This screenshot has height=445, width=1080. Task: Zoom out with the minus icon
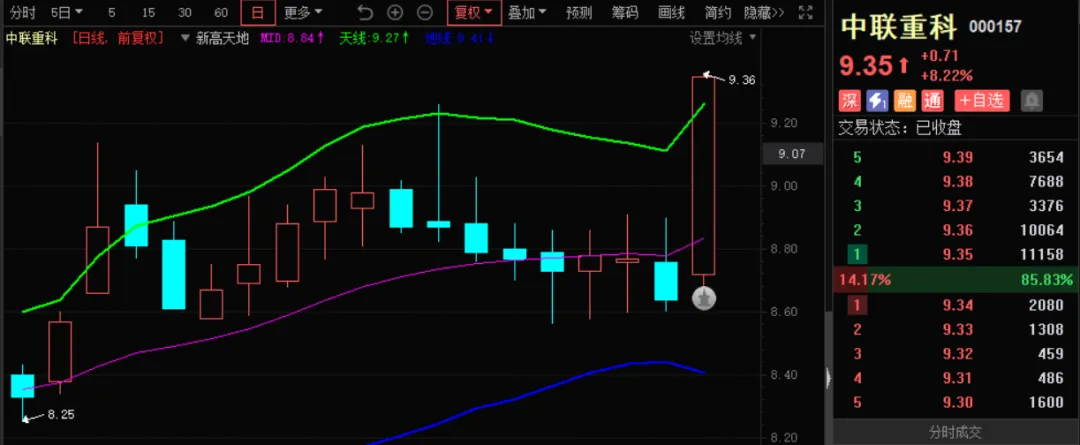425,12
